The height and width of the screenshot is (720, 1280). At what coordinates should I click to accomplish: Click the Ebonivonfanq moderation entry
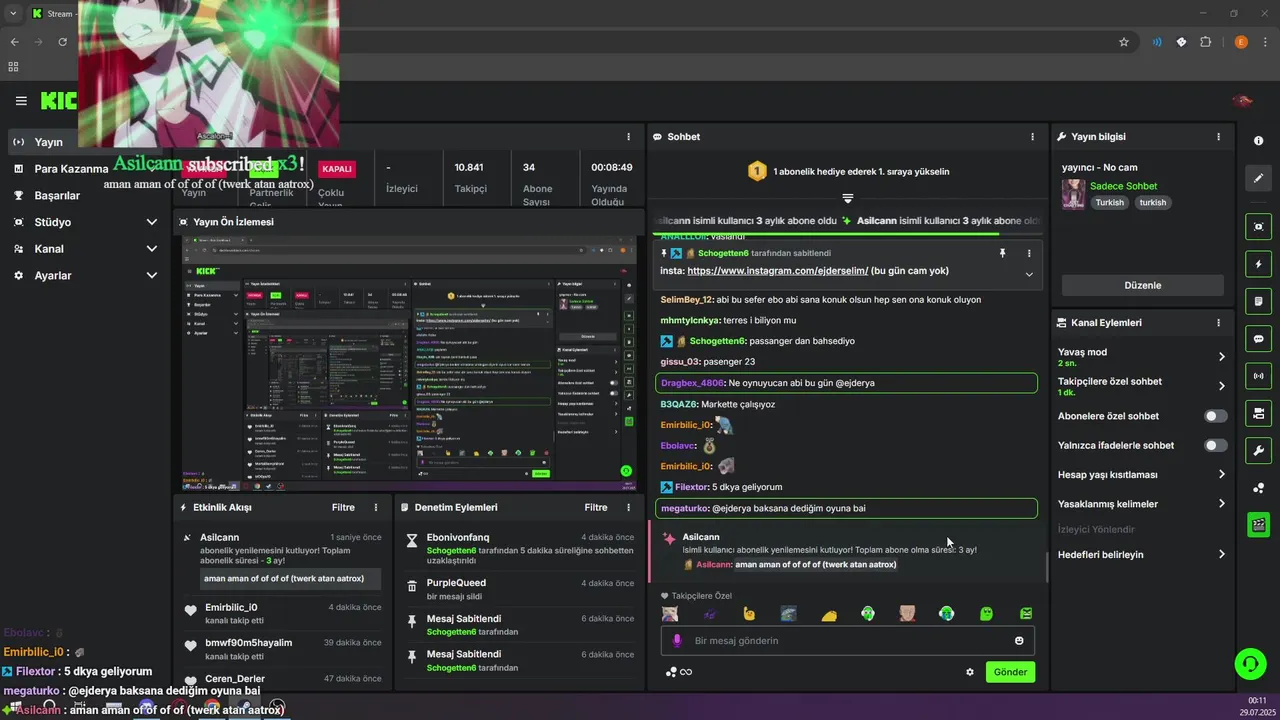coord(520,550)
